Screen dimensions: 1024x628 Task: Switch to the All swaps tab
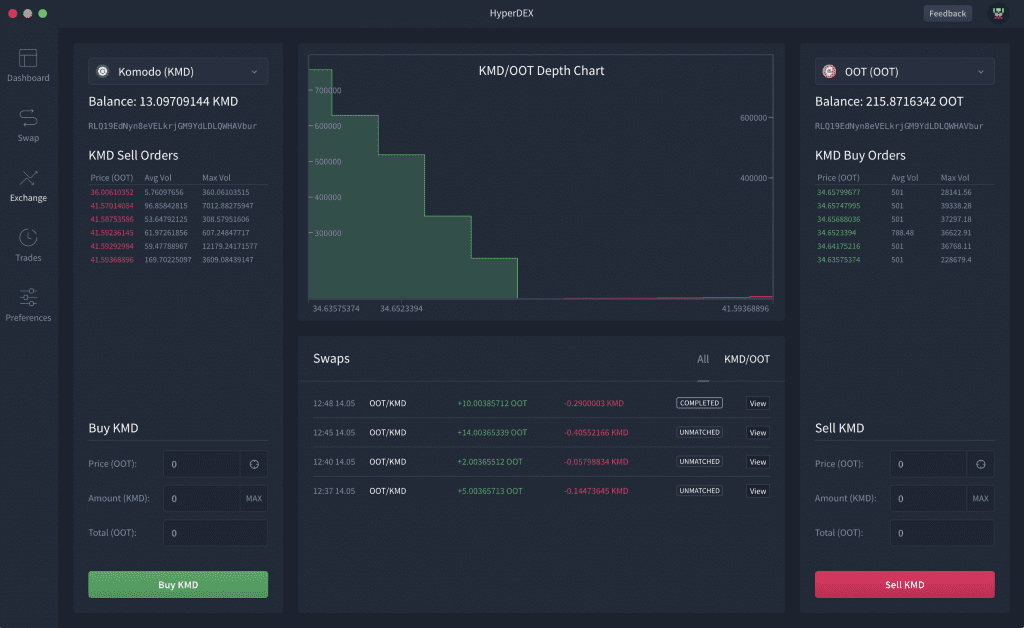(703, 359)
